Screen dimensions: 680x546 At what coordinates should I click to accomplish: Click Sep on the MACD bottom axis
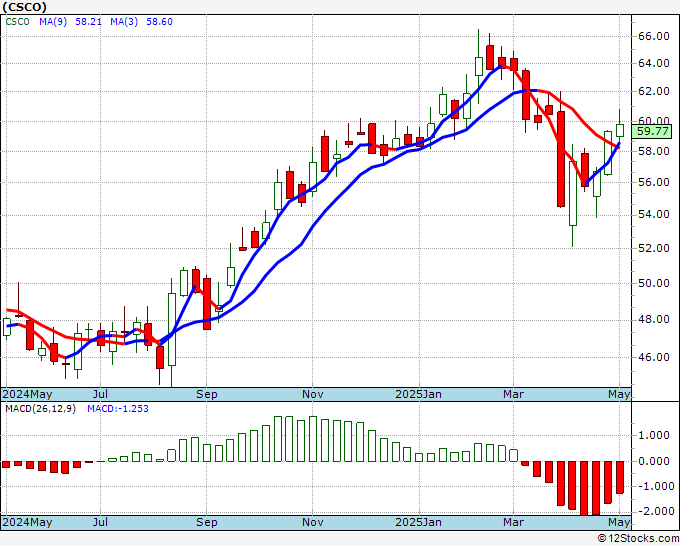[x=206, y=522]
